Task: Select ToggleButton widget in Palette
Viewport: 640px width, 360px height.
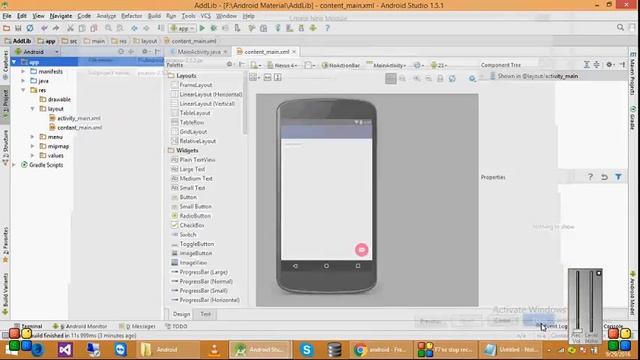Action: pos(192,244)
